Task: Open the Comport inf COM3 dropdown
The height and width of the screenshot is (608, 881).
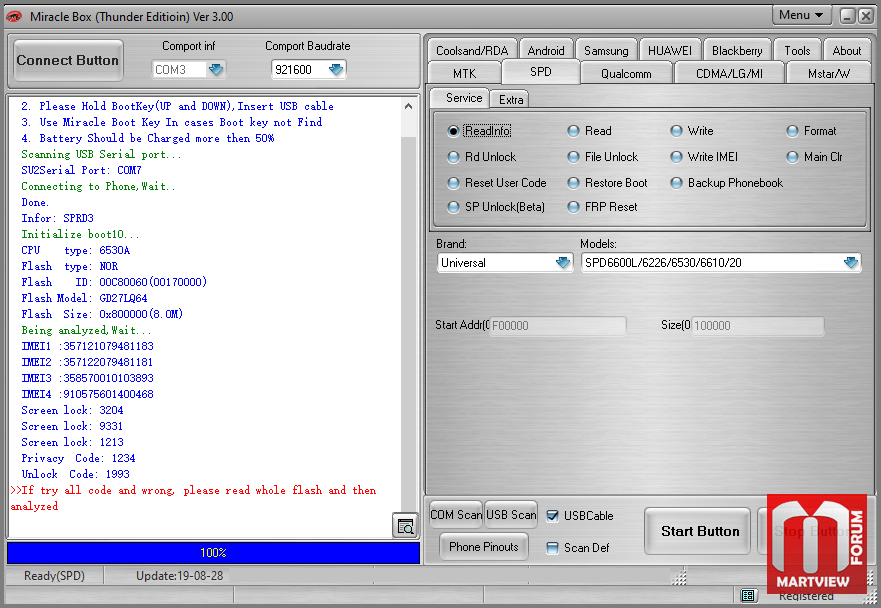Action: point(216,70)
